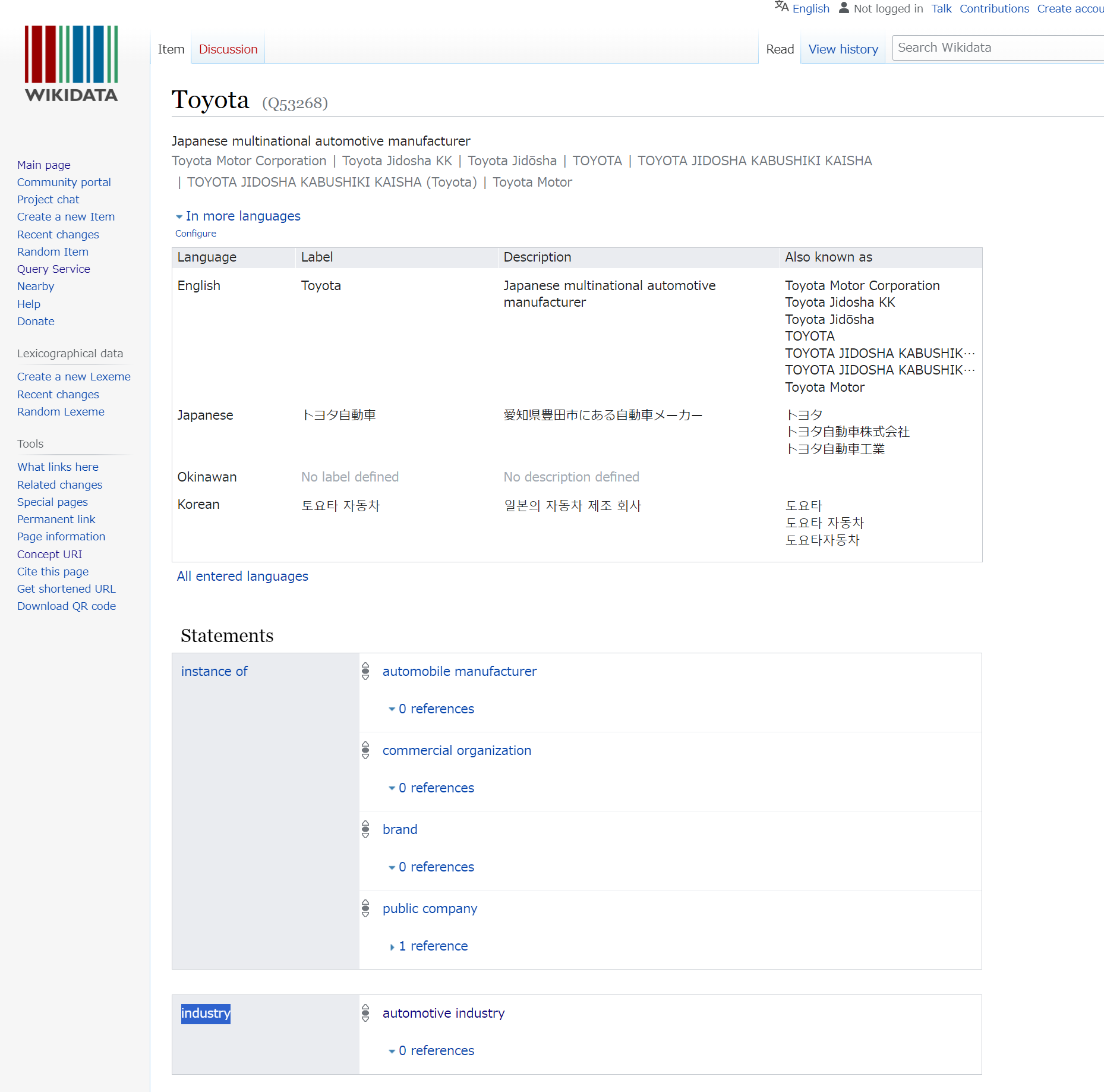Open All entered languages link
This screenshot has width=1104, height=1092.
point(242,576)
